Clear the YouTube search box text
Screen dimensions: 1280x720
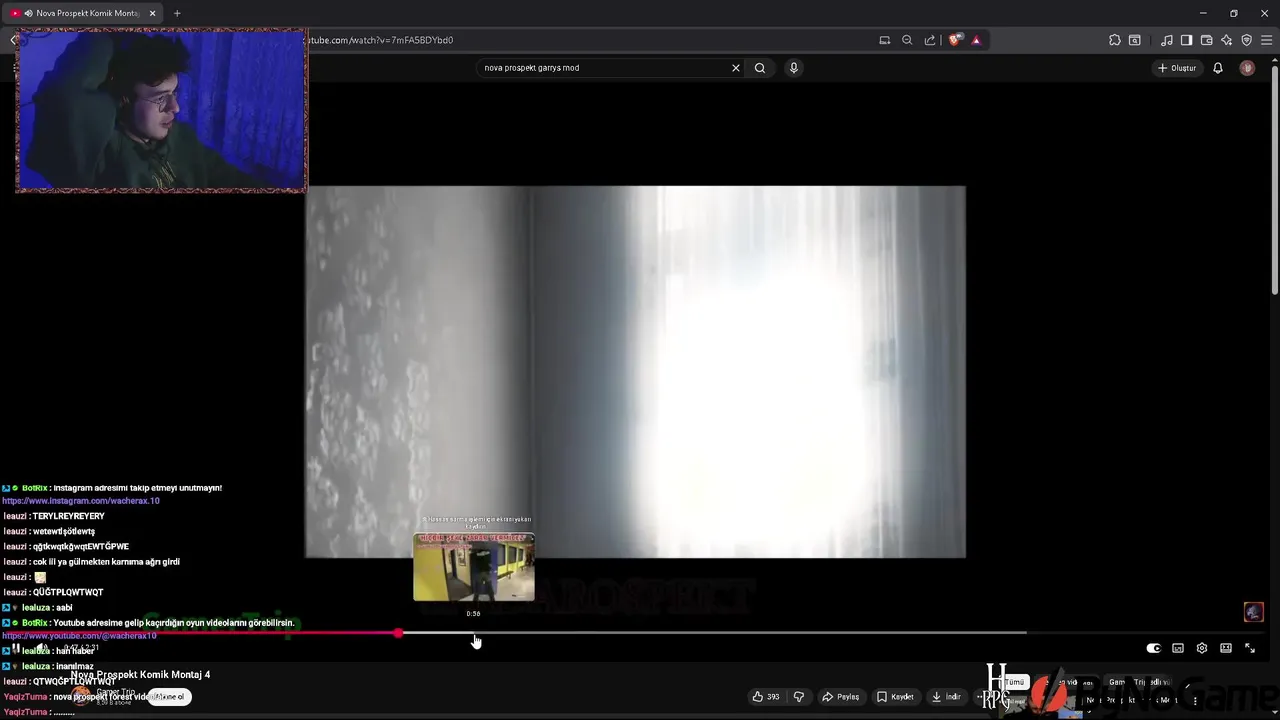click(x=736, y=68)
